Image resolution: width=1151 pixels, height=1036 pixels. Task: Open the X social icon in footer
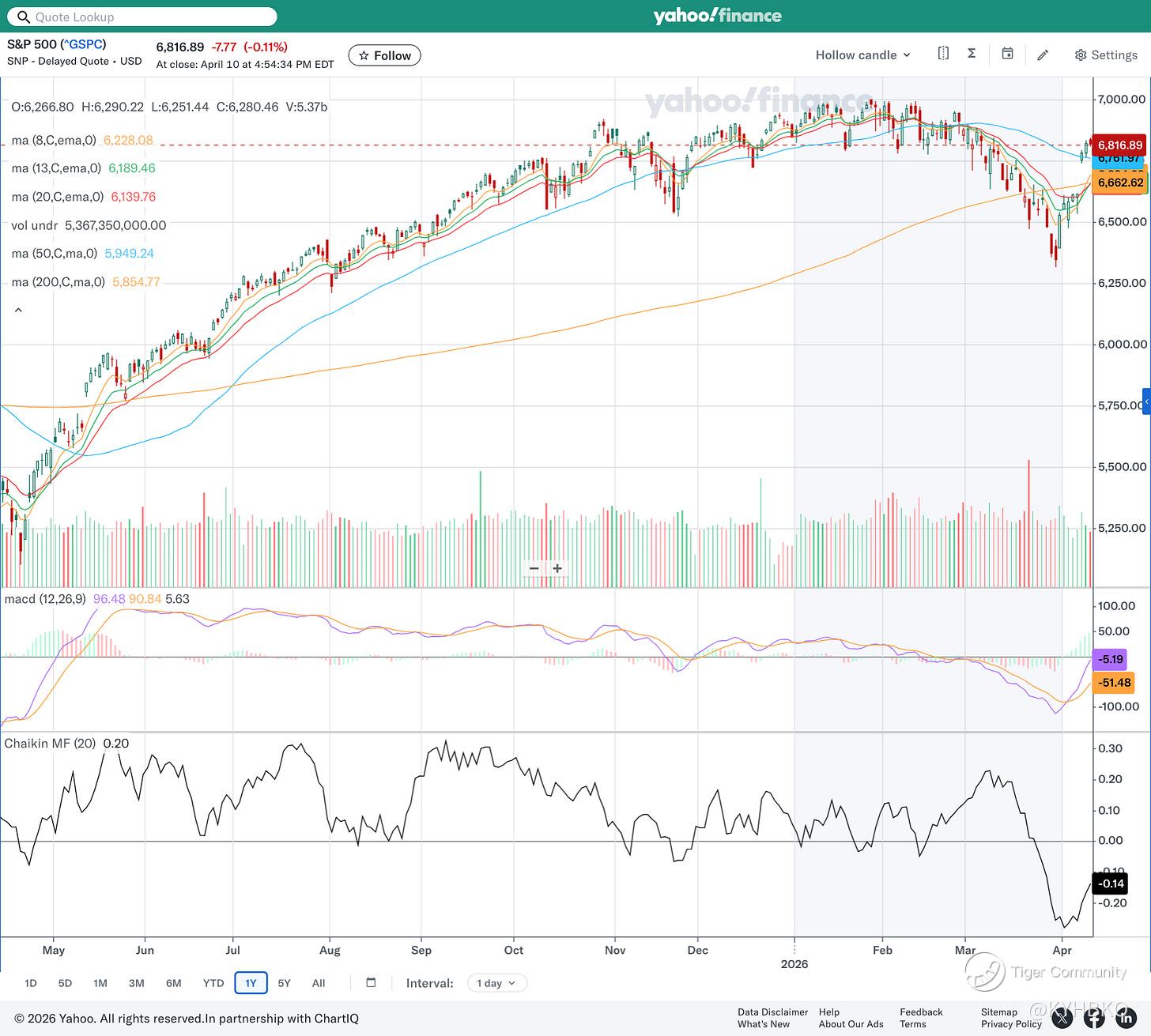[x=1062, y=1019]
